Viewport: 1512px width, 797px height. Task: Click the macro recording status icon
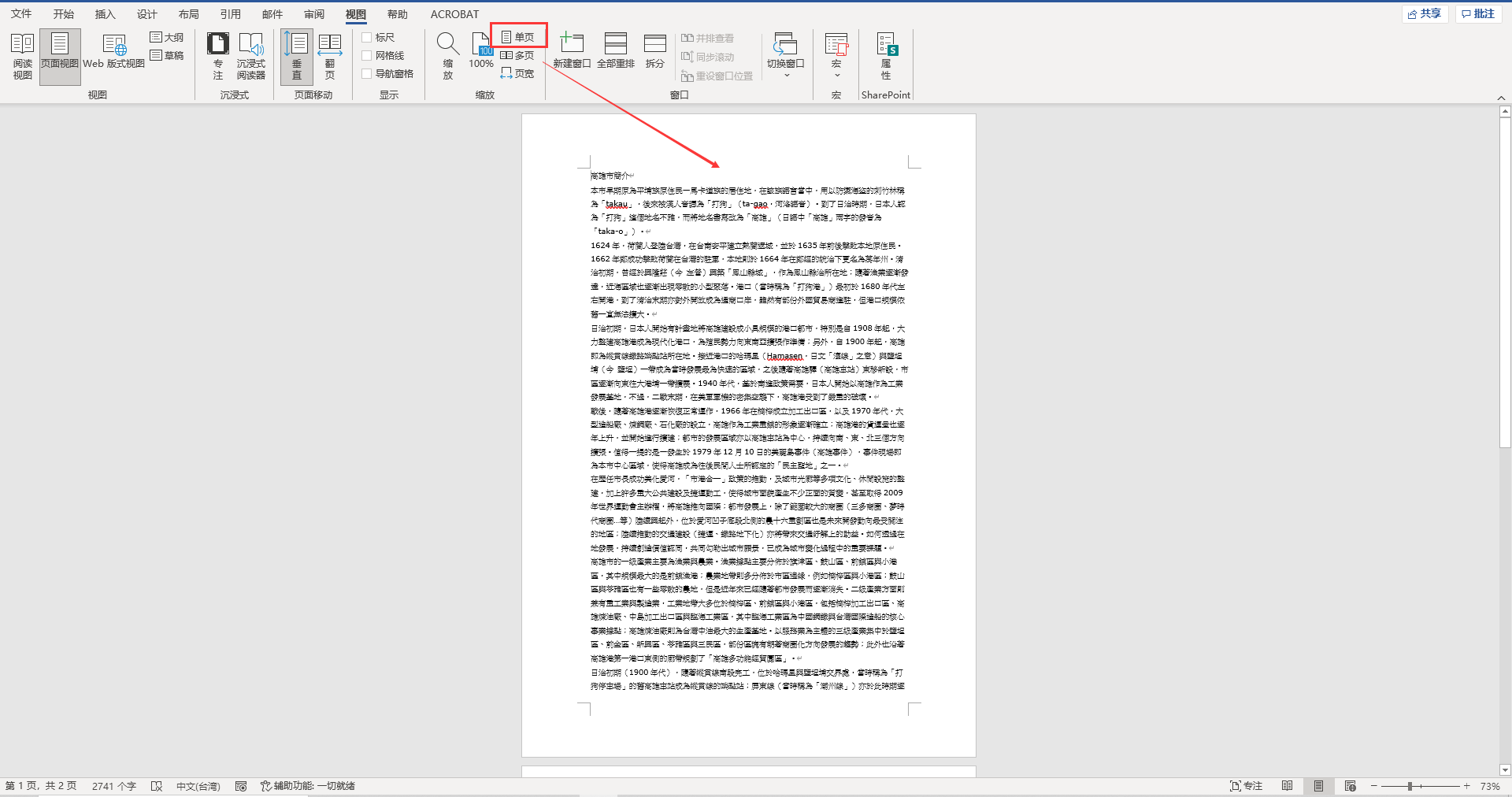coord(241,786)
